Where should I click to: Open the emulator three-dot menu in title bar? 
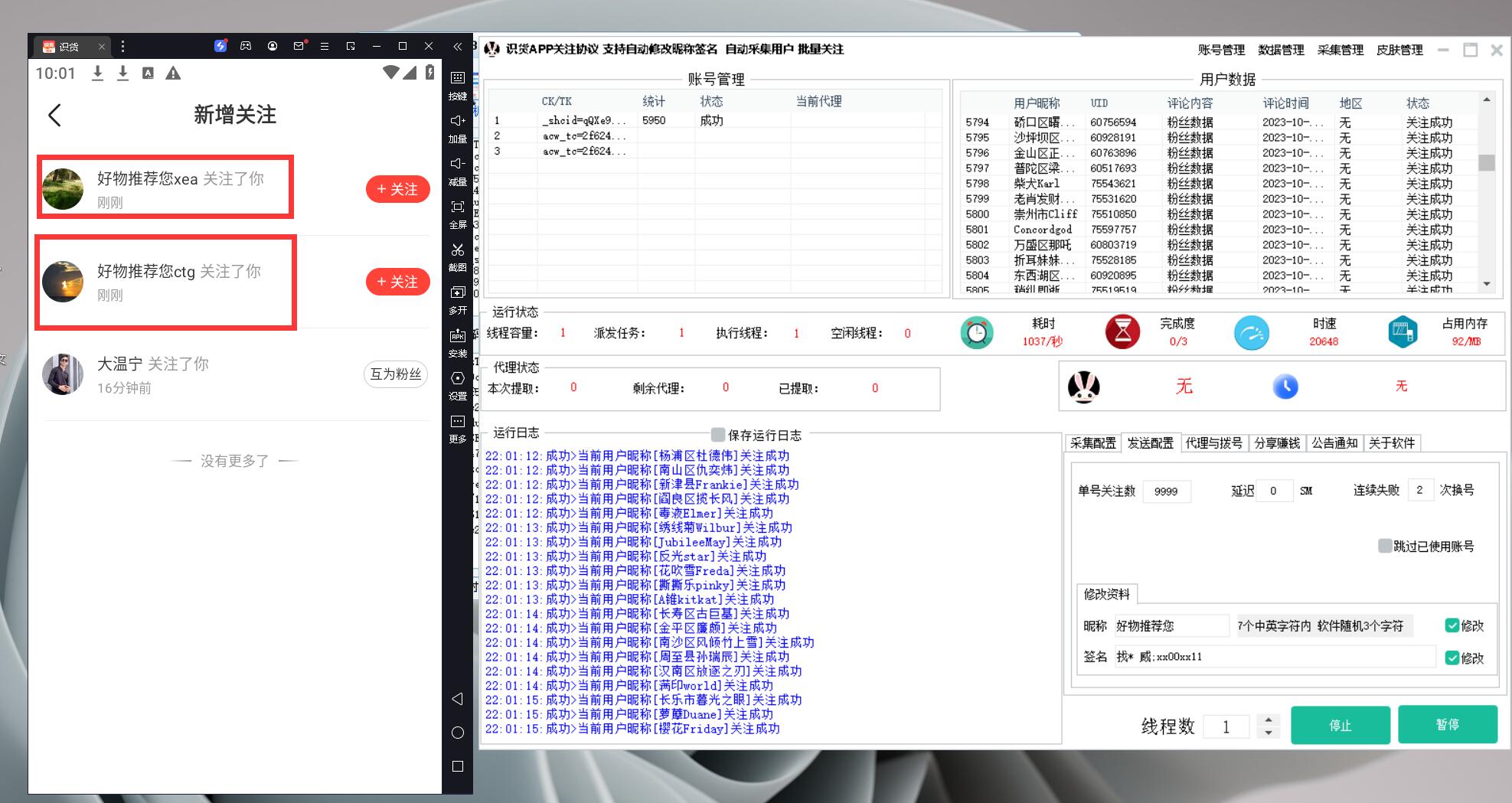click(x=122, y=47)
